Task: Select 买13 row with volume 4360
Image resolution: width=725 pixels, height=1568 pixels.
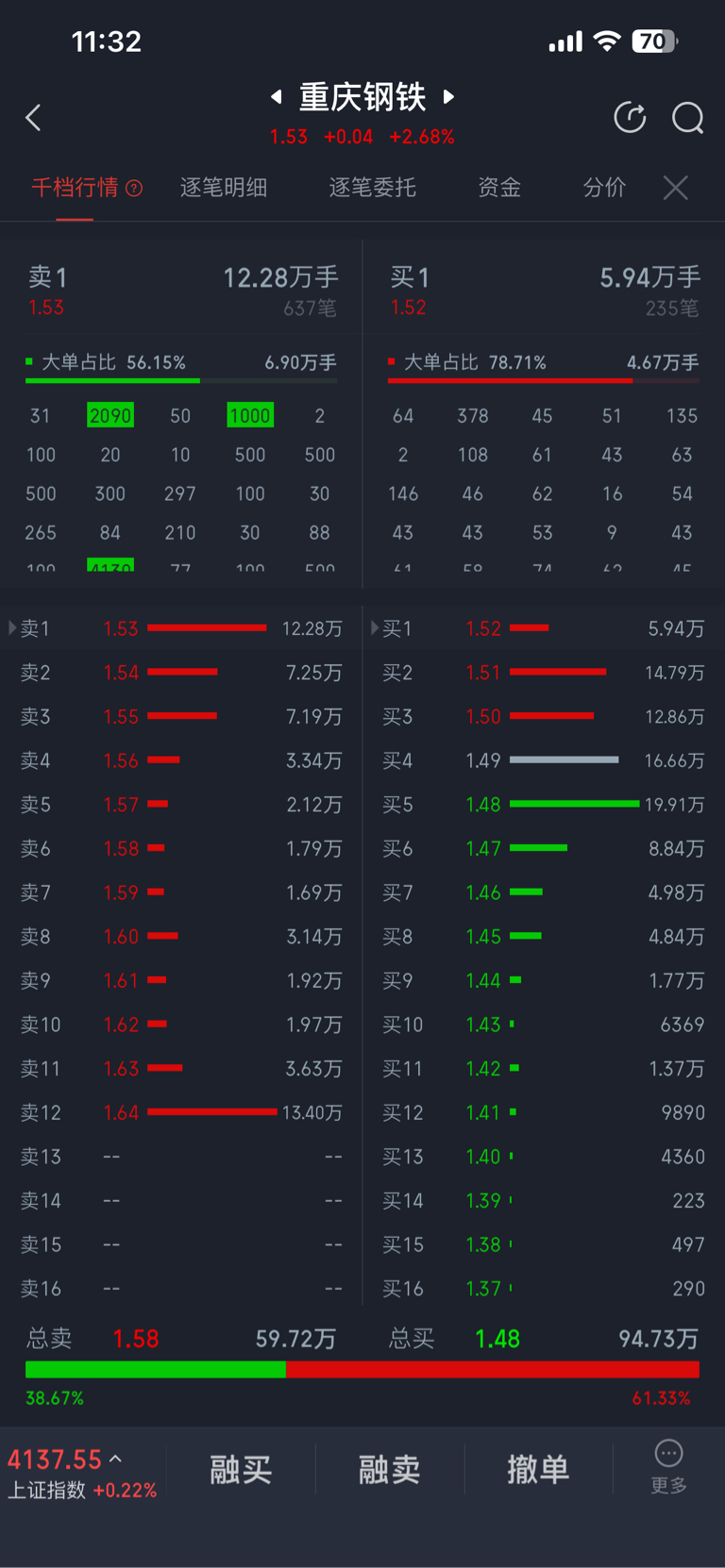Action: [544, 1157]
